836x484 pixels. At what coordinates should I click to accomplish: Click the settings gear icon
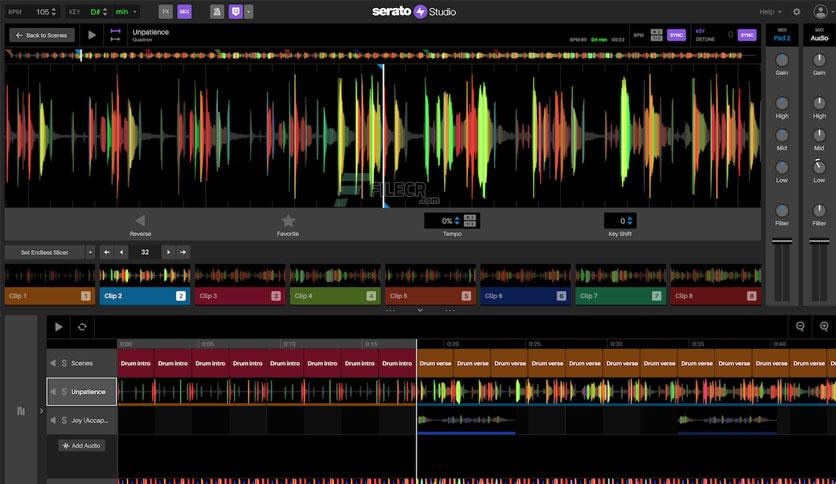797,12
